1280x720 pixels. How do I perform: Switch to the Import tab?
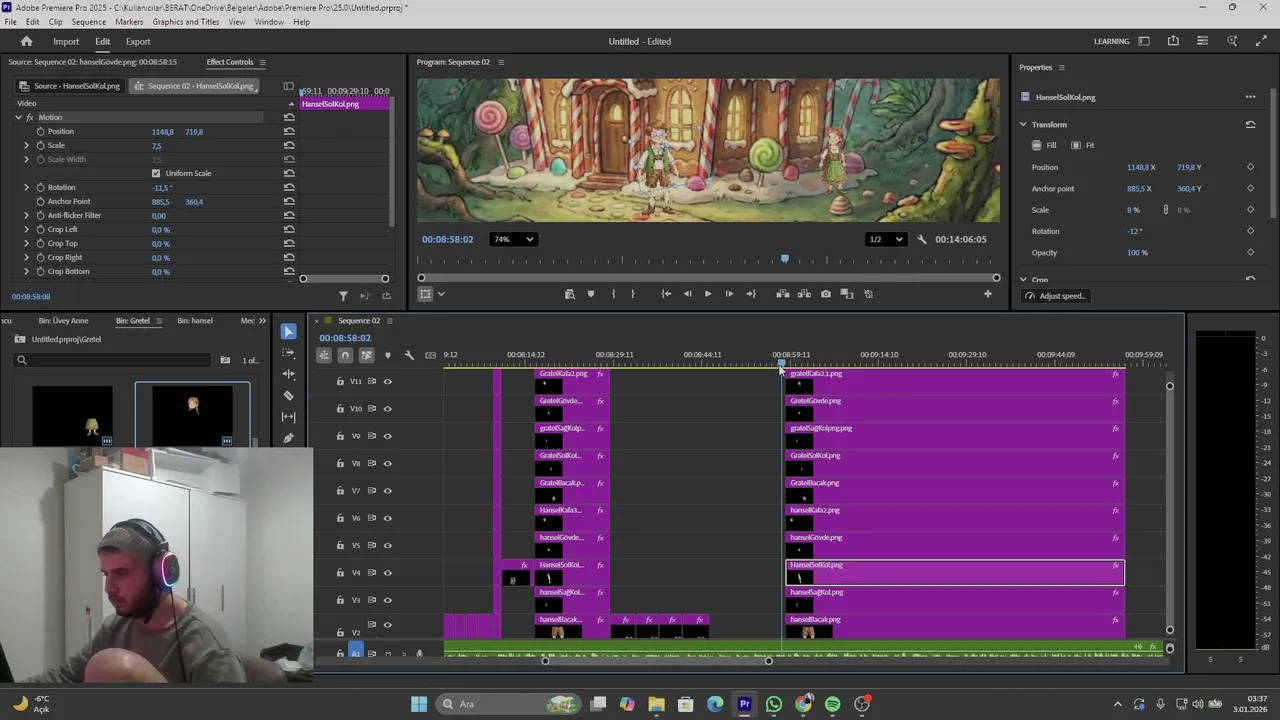(66, 41)
